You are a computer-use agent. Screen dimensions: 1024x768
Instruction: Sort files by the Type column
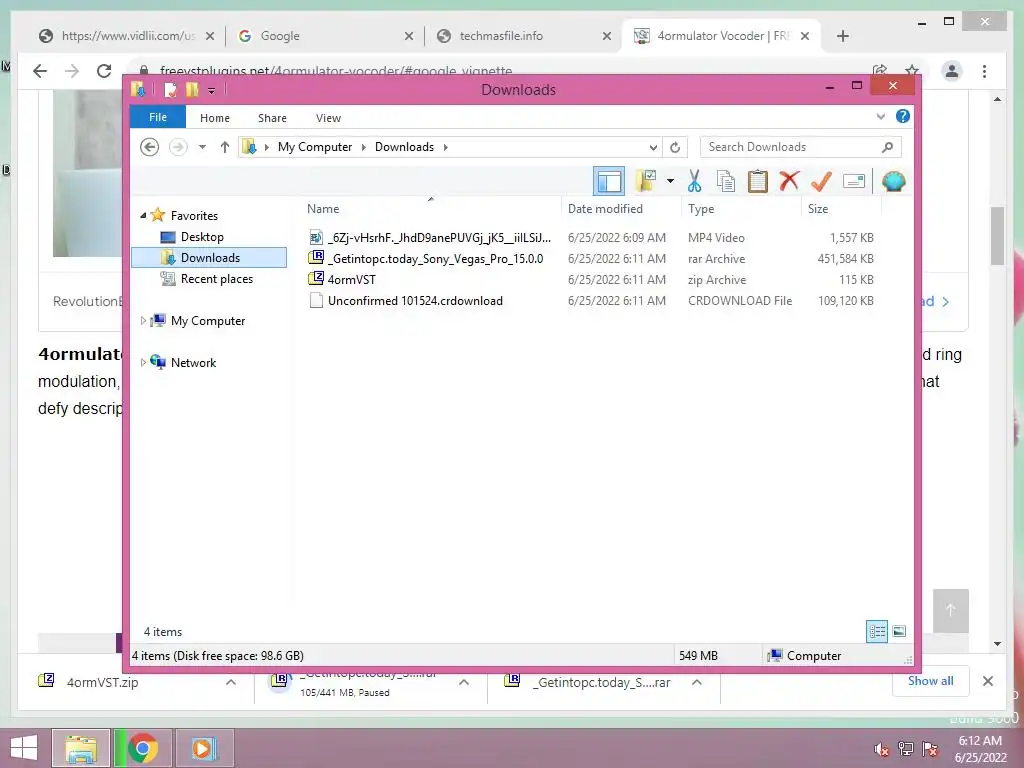pos(741,209)
